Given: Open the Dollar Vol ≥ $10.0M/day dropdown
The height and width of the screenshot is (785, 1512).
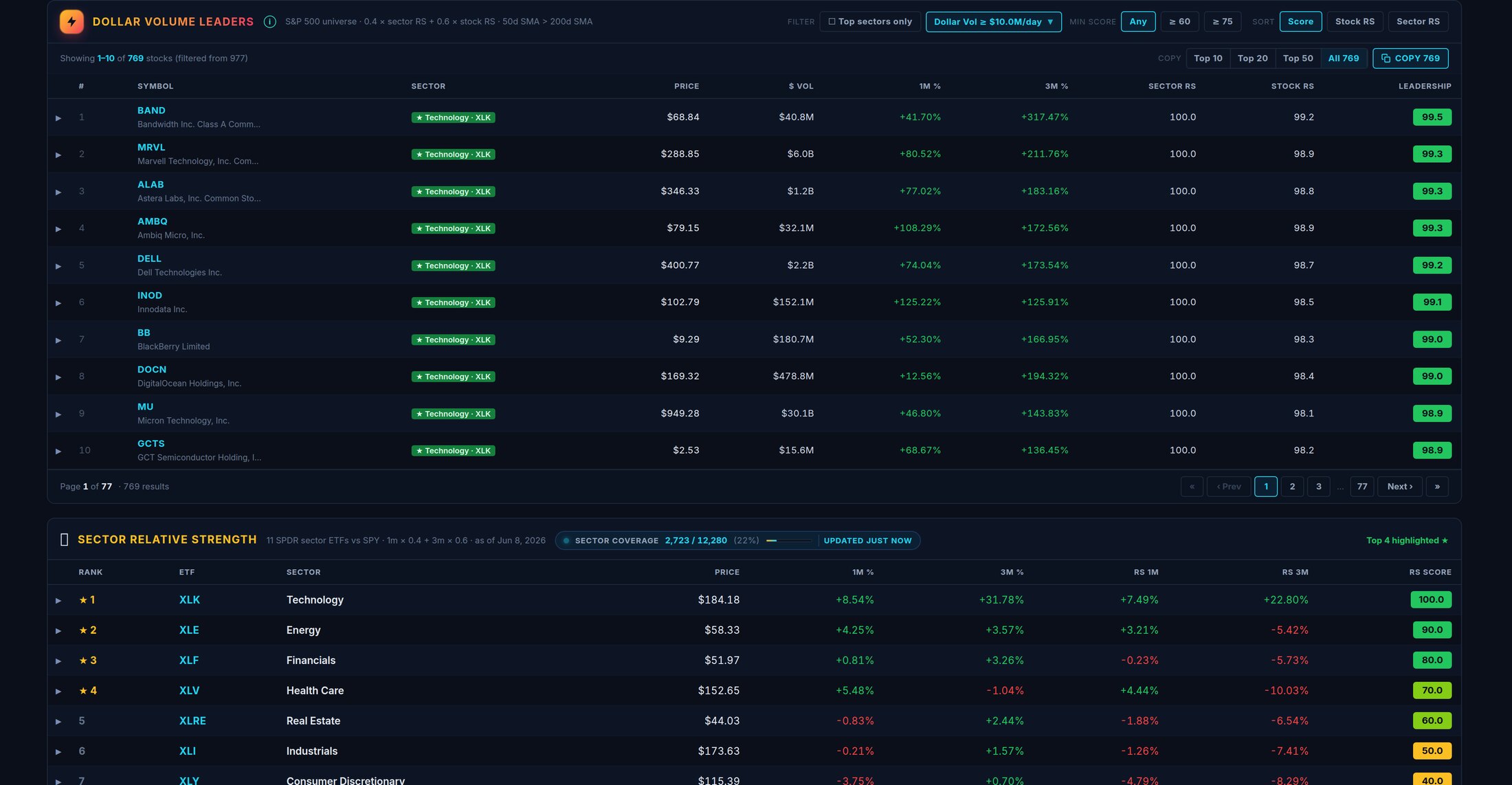Looking at the screenshot, I should [x=993, y=22].
